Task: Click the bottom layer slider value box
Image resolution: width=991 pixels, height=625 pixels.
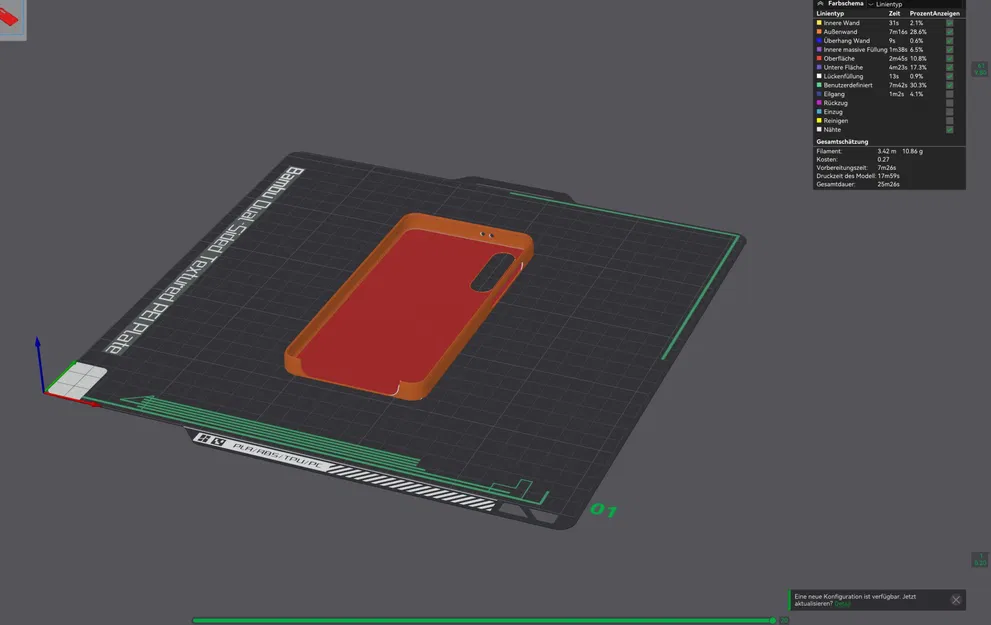Action: [979, 559]
